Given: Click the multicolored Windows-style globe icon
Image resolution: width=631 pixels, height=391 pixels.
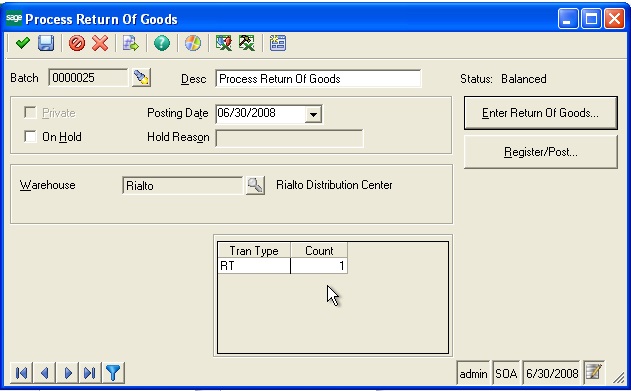Looking at the screenshot, I should click(193, 43).
